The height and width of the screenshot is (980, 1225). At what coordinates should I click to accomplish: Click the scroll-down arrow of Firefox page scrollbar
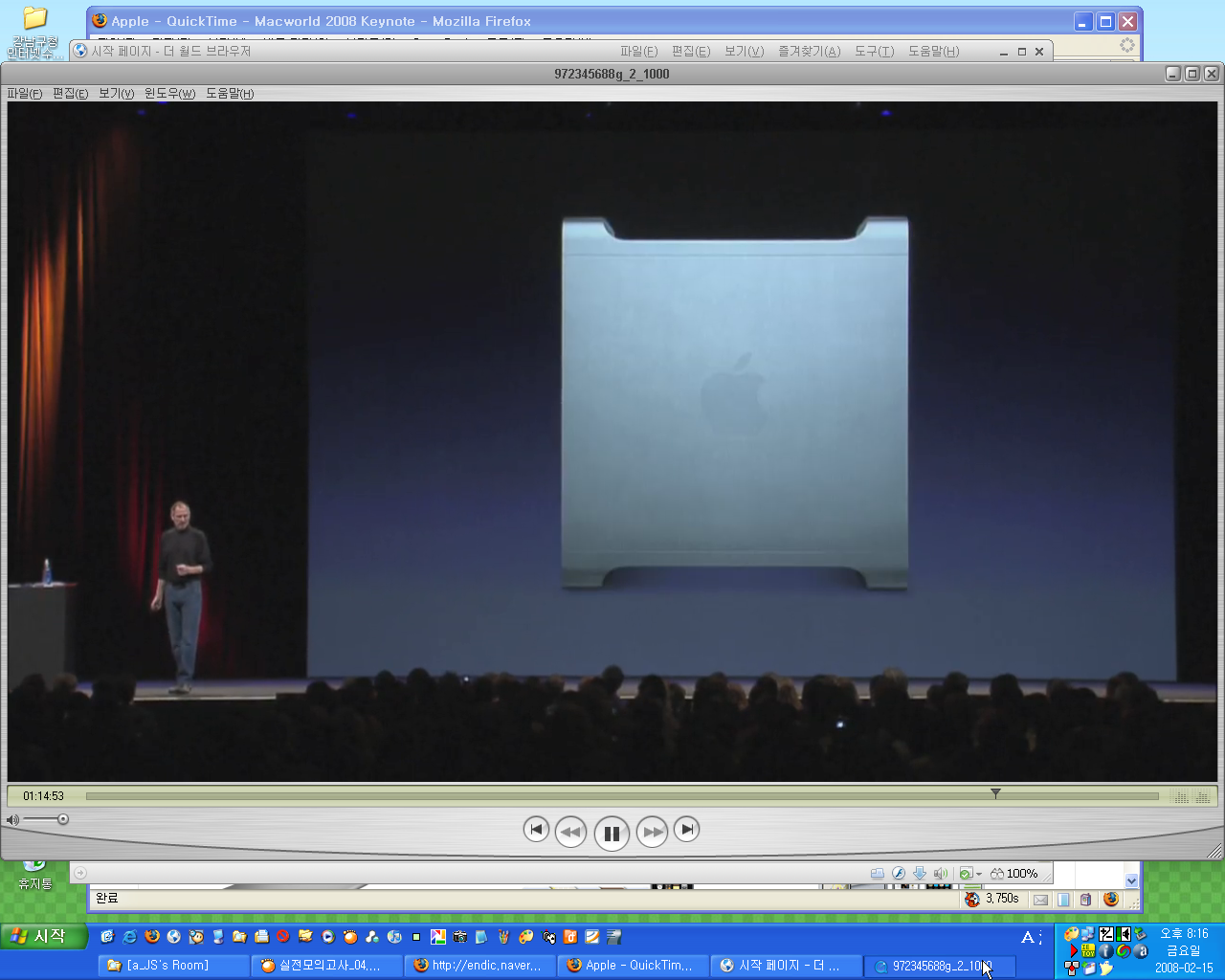click(x=1132, y=880)
